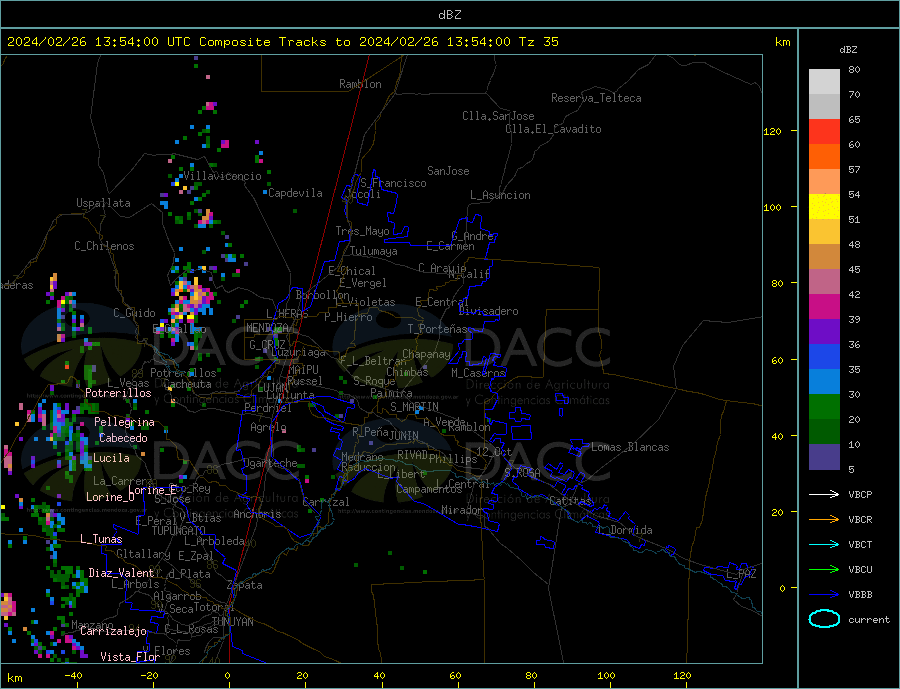Click the Cabecedo map label
900x689 pixels.
[x=123, y=439]
